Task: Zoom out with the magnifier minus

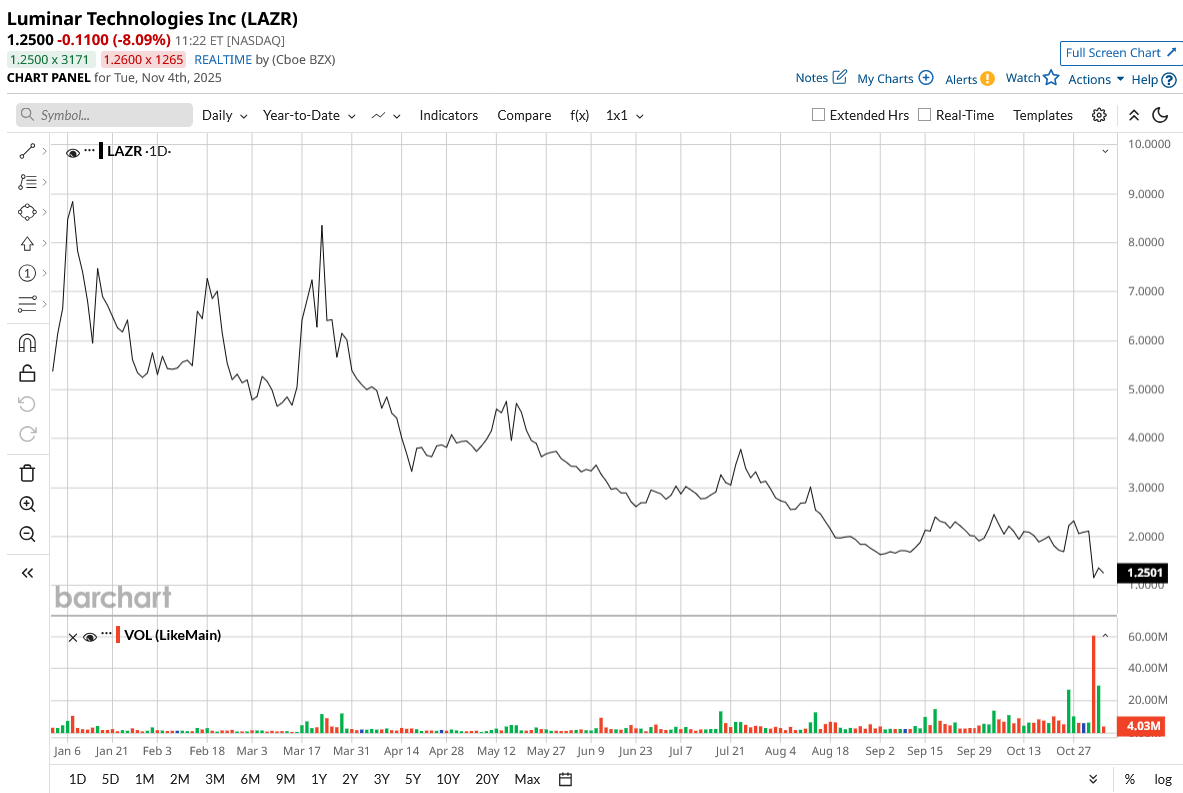Action: click(x=27, y=534)
